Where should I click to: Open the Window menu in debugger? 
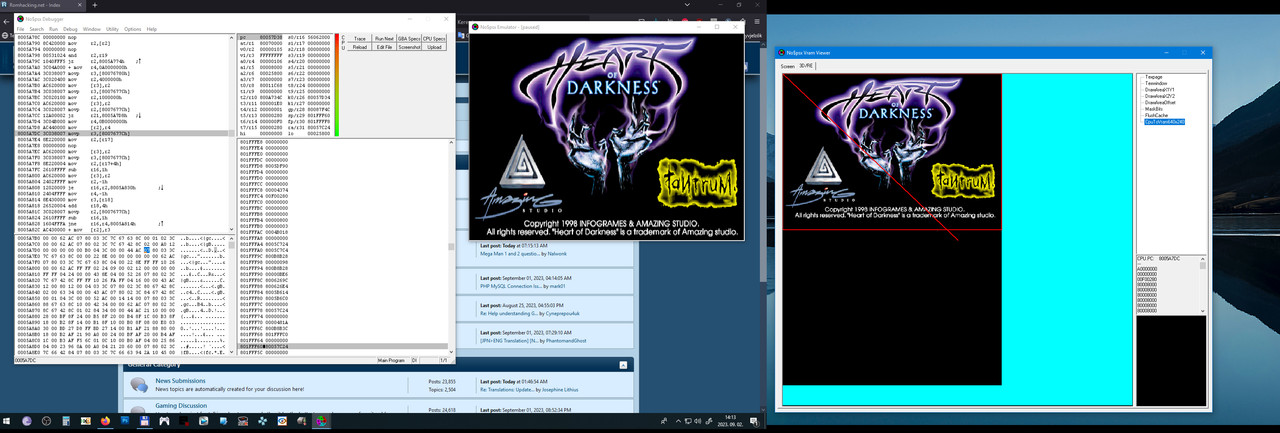(x=91, y=29)
